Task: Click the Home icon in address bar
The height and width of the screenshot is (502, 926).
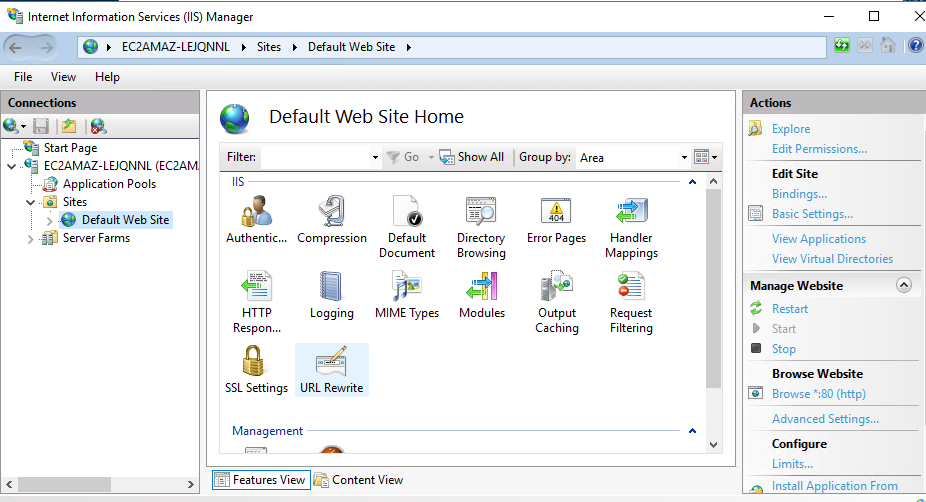Action: coord(888,45)
